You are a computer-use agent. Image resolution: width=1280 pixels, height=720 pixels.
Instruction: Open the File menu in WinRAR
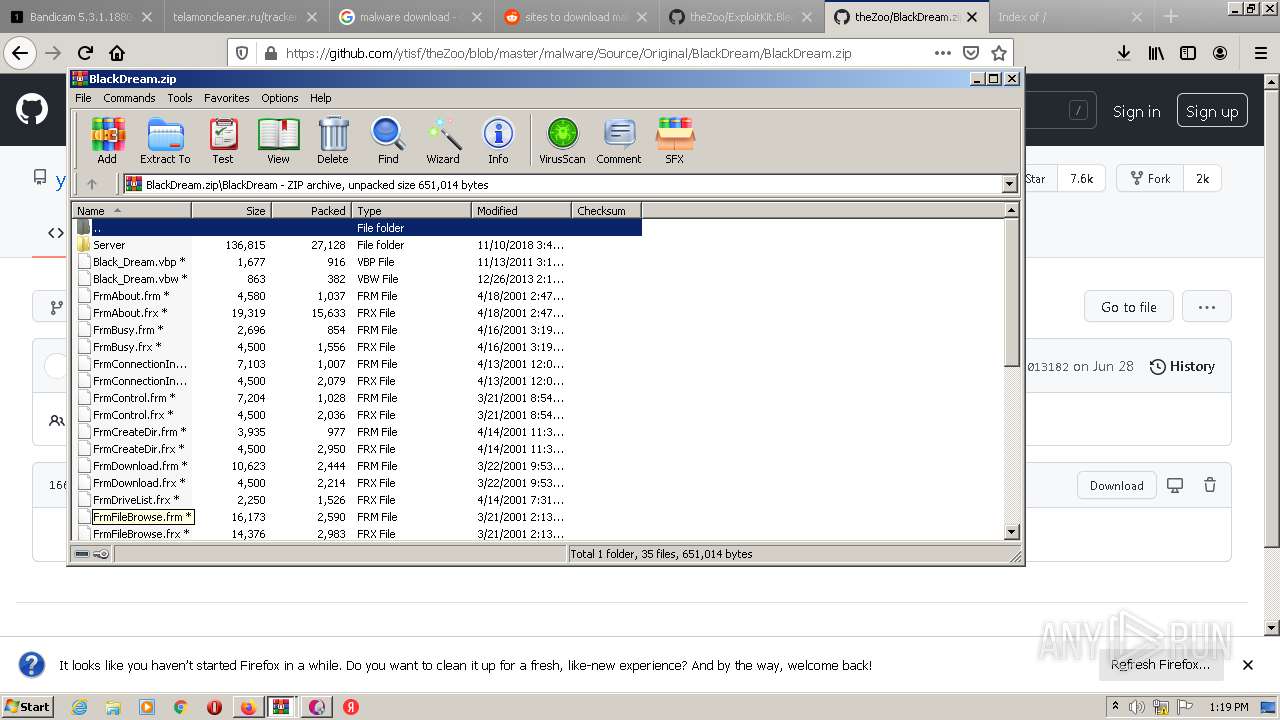click(83, 98)
